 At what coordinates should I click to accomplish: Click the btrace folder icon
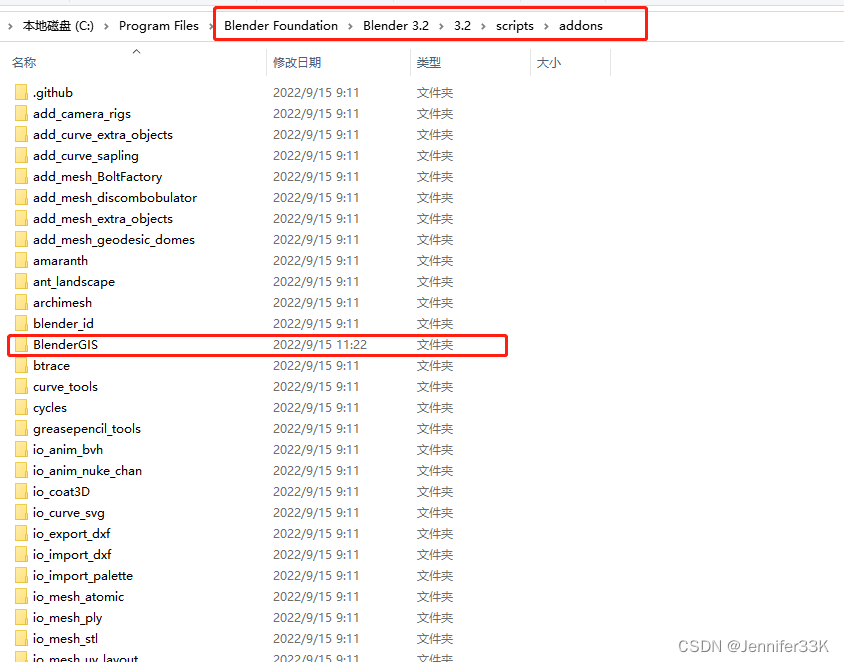(21, 365)
